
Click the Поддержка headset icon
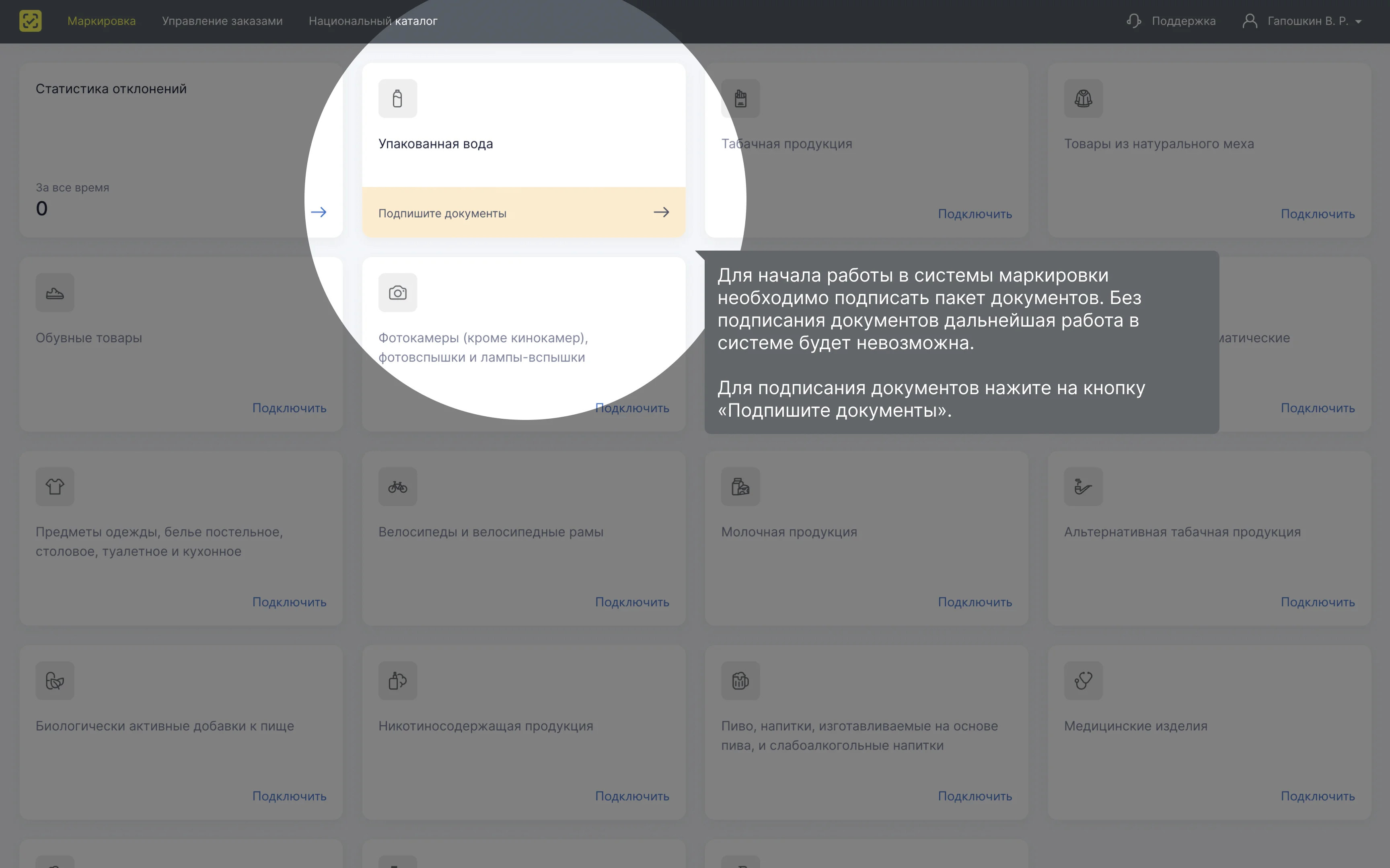(x=1133, y=21)
